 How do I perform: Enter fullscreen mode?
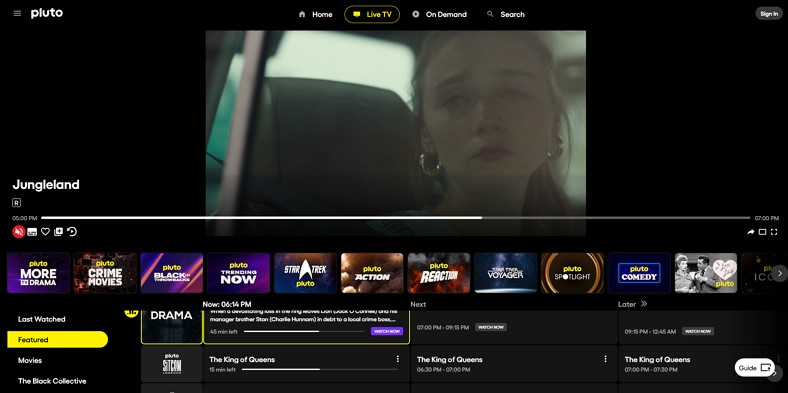click(x=774, y=232)
